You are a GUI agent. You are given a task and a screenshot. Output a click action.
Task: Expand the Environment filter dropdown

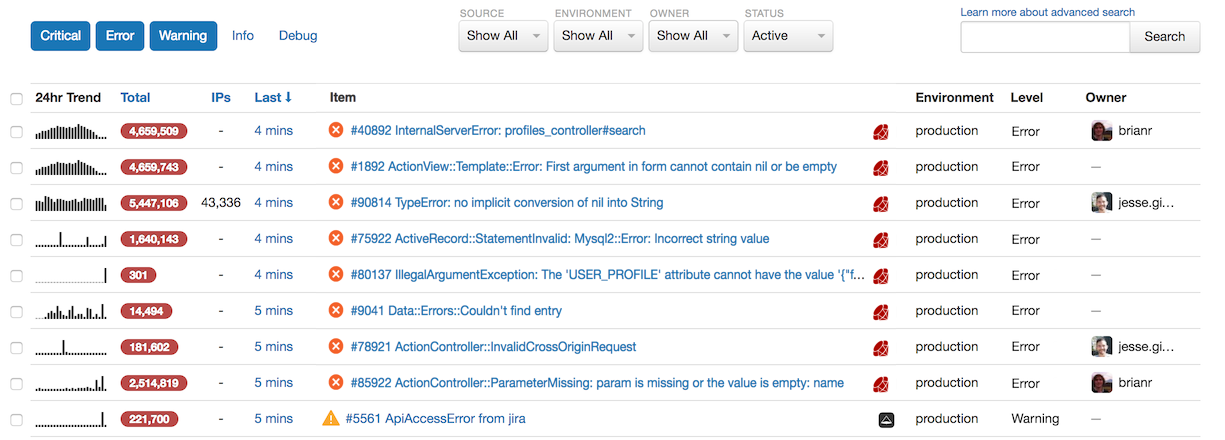coord(598,36)
